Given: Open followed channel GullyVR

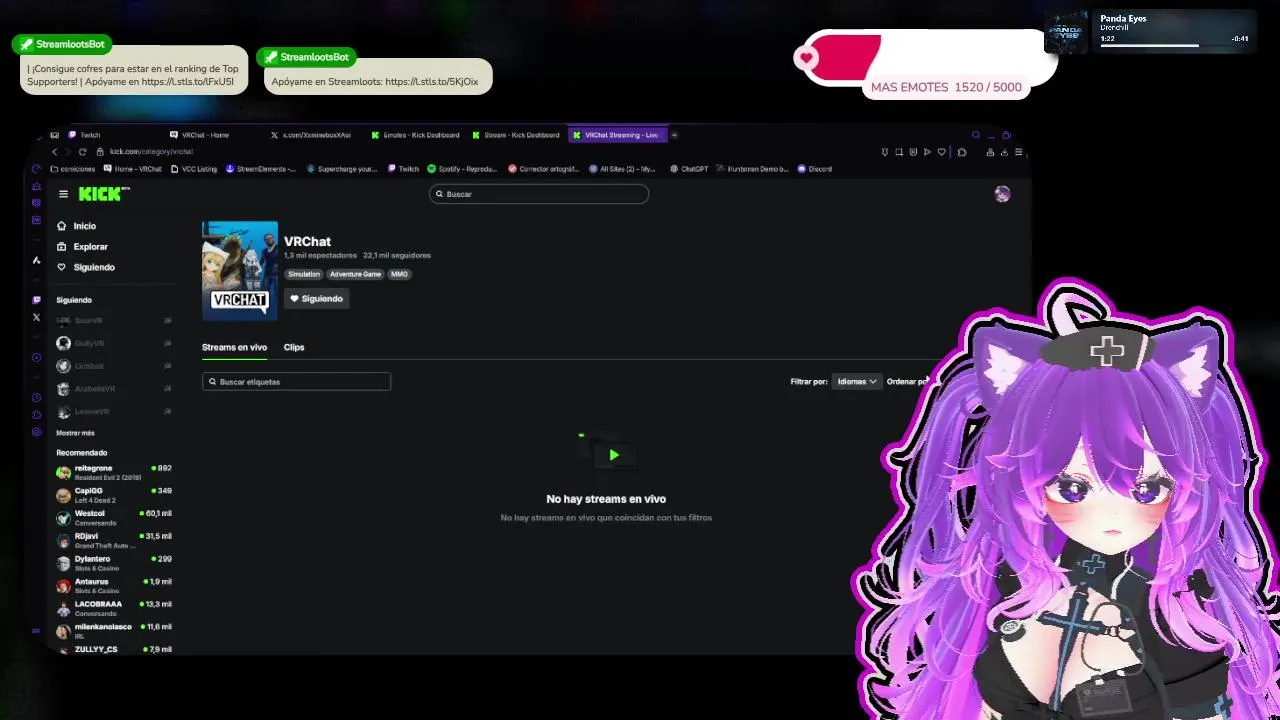Looking at the screenshot, I should tap(114, 343).
